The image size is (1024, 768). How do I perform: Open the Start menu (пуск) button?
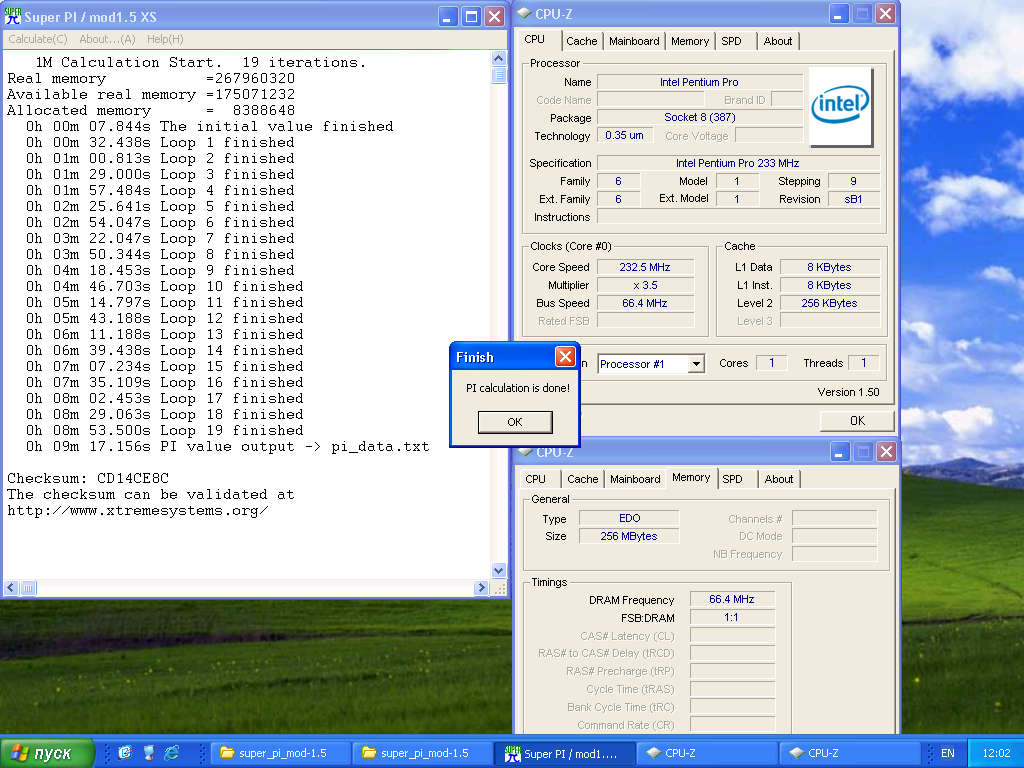pyautogui.click(x=46, y=753)
